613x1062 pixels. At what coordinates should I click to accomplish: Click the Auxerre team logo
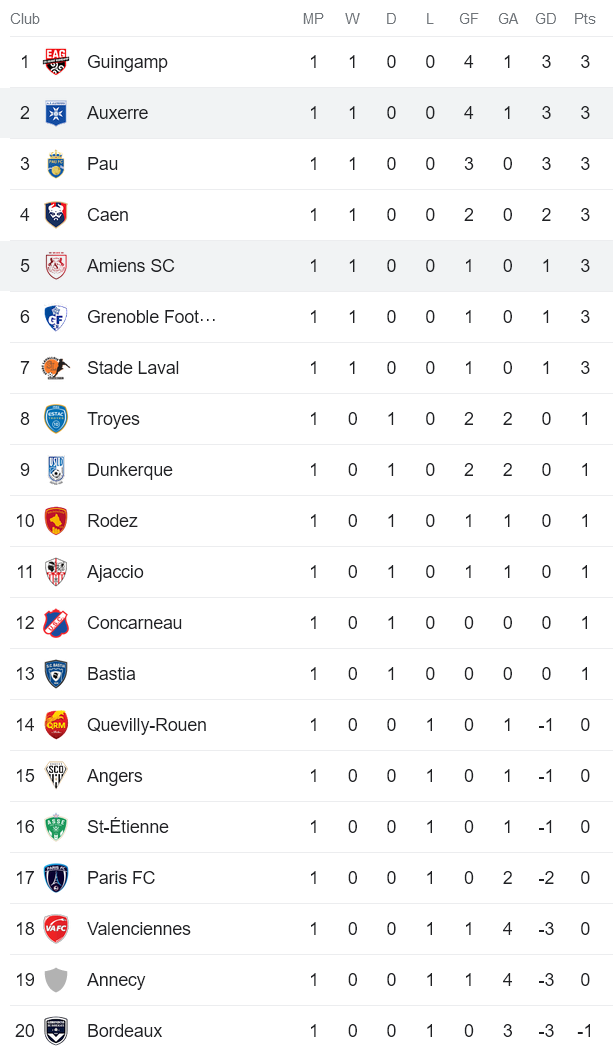[56, 113]
